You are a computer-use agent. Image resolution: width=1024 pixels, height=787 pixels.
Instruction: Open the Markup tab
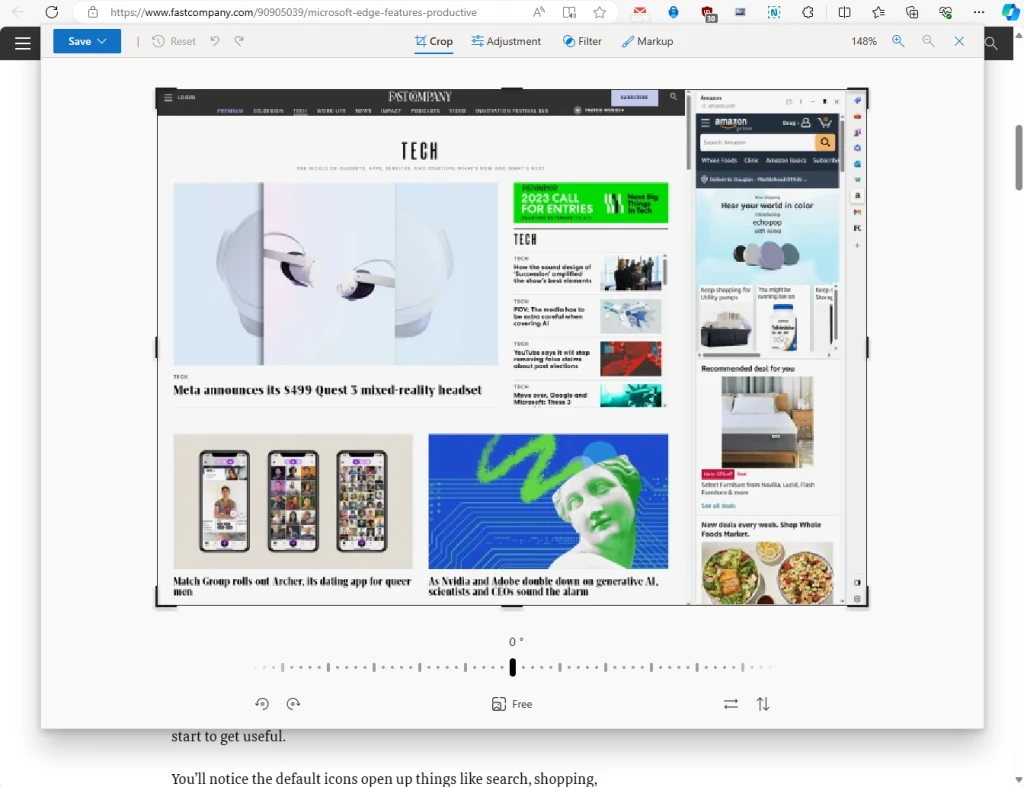pyautogui.click(x=647, y=41)
